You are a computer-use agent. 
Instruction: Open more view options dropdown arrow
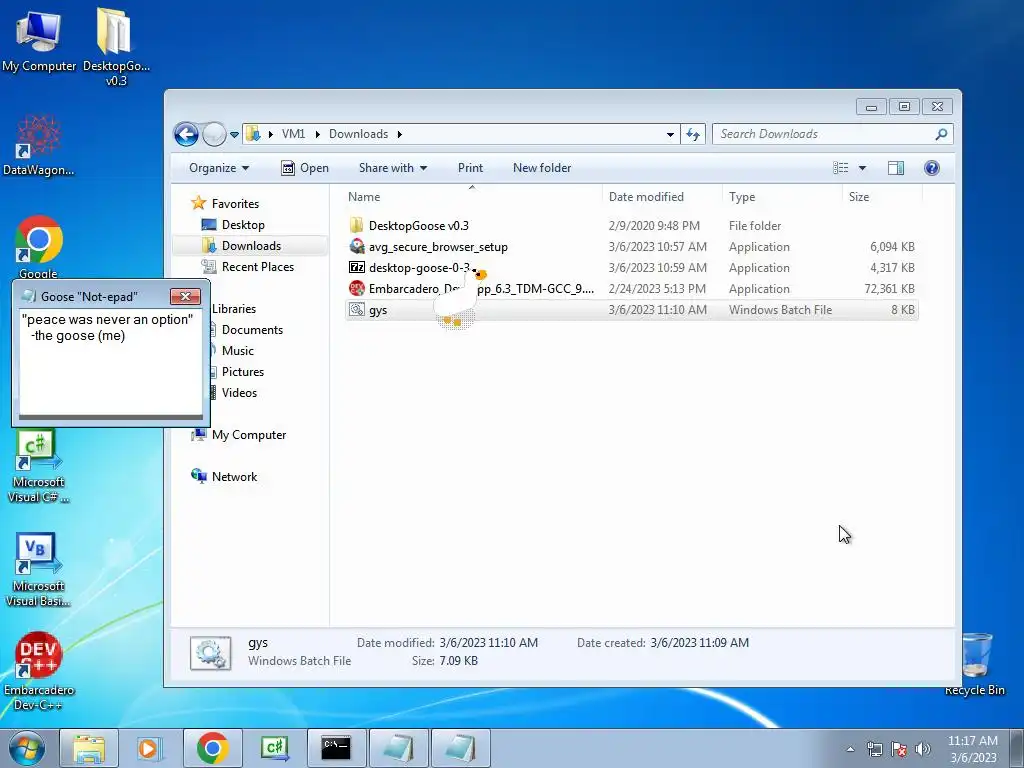click(862, 168)
